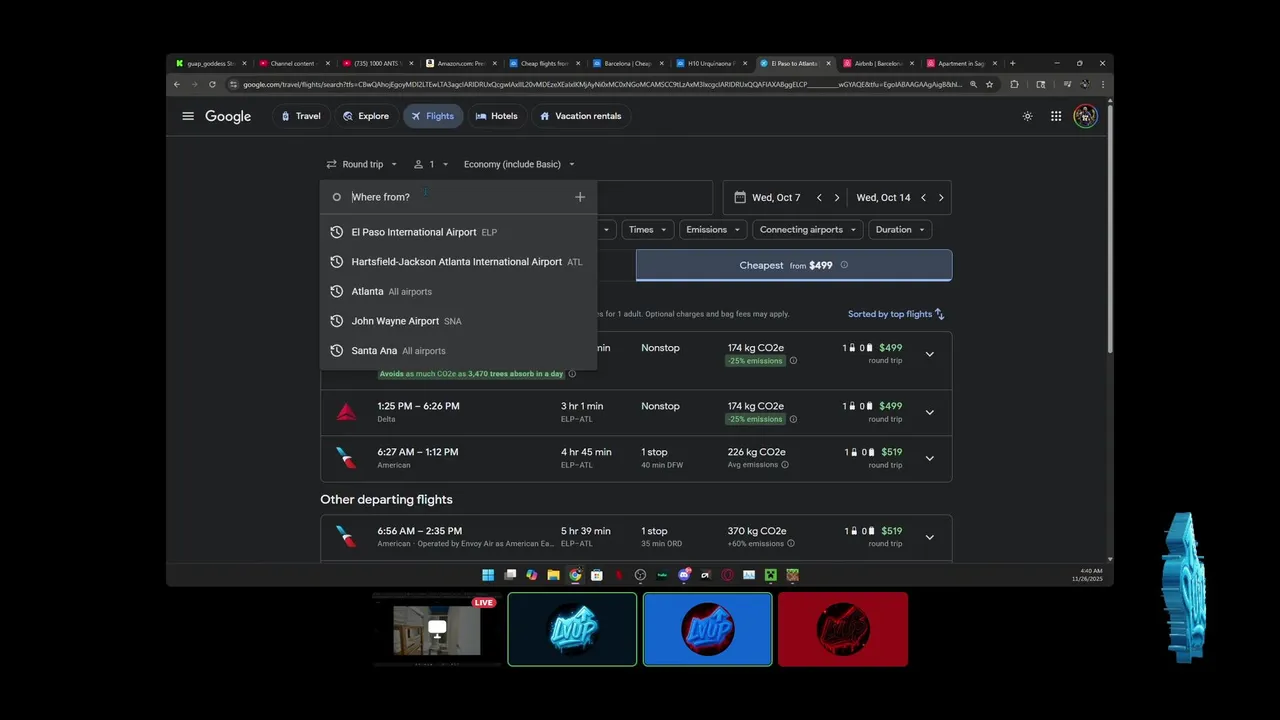The width and height of the screenshot is (1280, 720).
Task: Open a new browser tab
Action: click(x=1012, y=63)
